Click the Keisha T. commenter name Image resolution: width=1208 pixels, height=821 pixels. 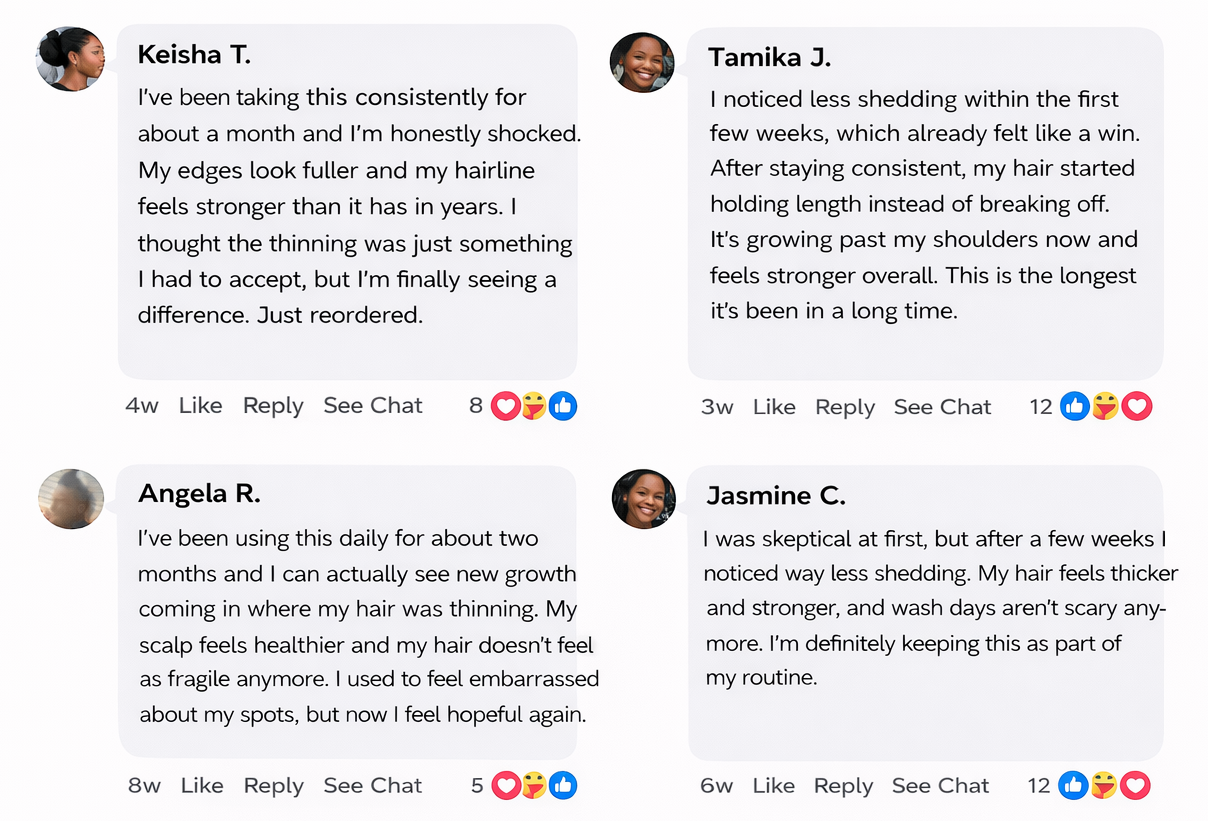194,54
